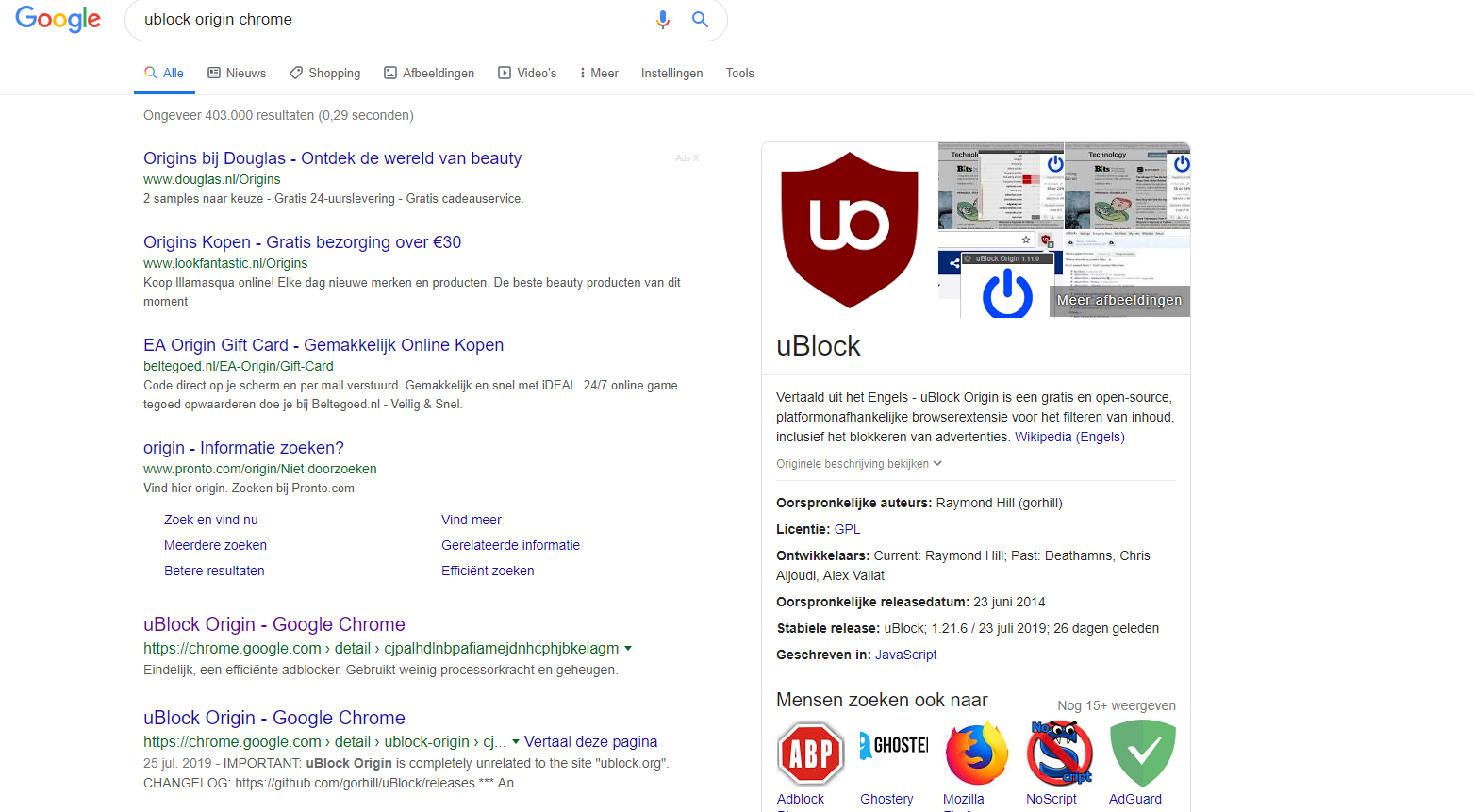Open dropdown arrow next to cjpalhdlnbpafiamejdnhcphjbkeiagm URL

point(628,649)
